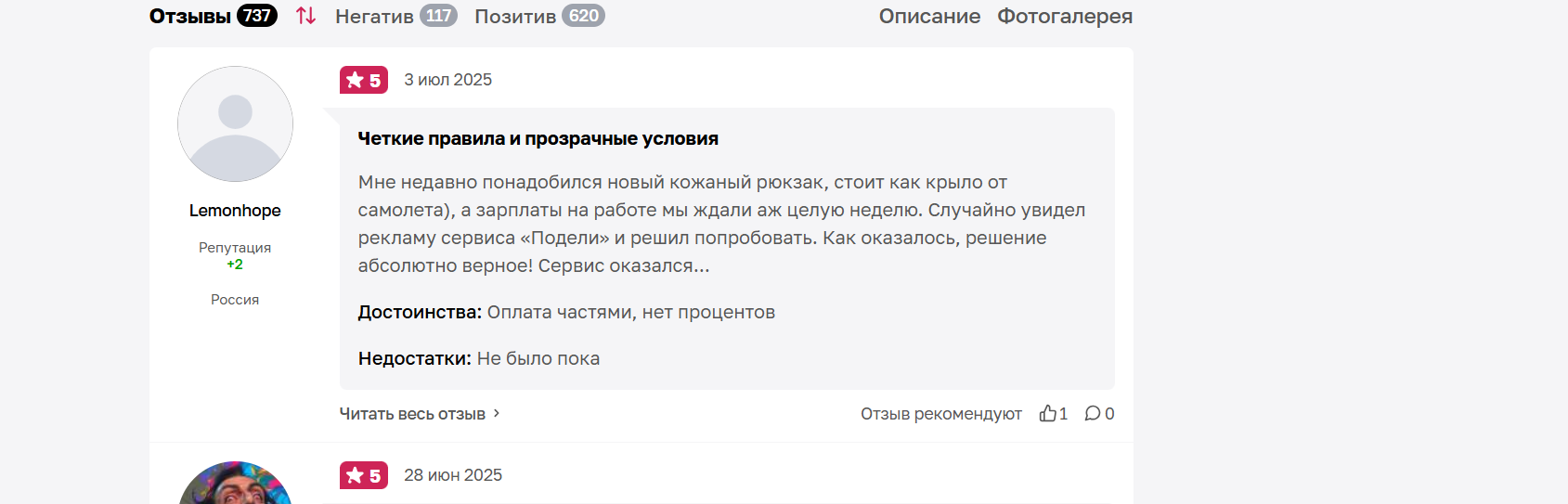
Task: Filter reviews by Негатив
Action: pyautogui.click(x=374, y=16)
